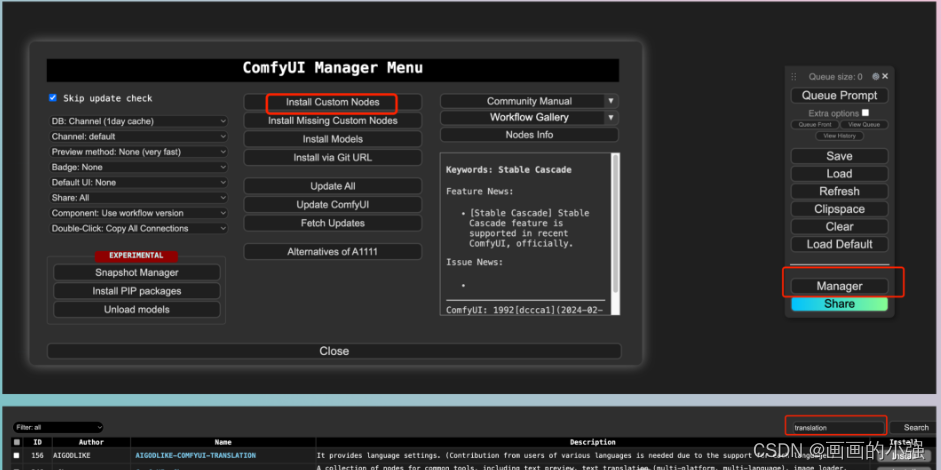Click the Clear button
This screenshot has width=941, height=470.
tap(840, 227)
